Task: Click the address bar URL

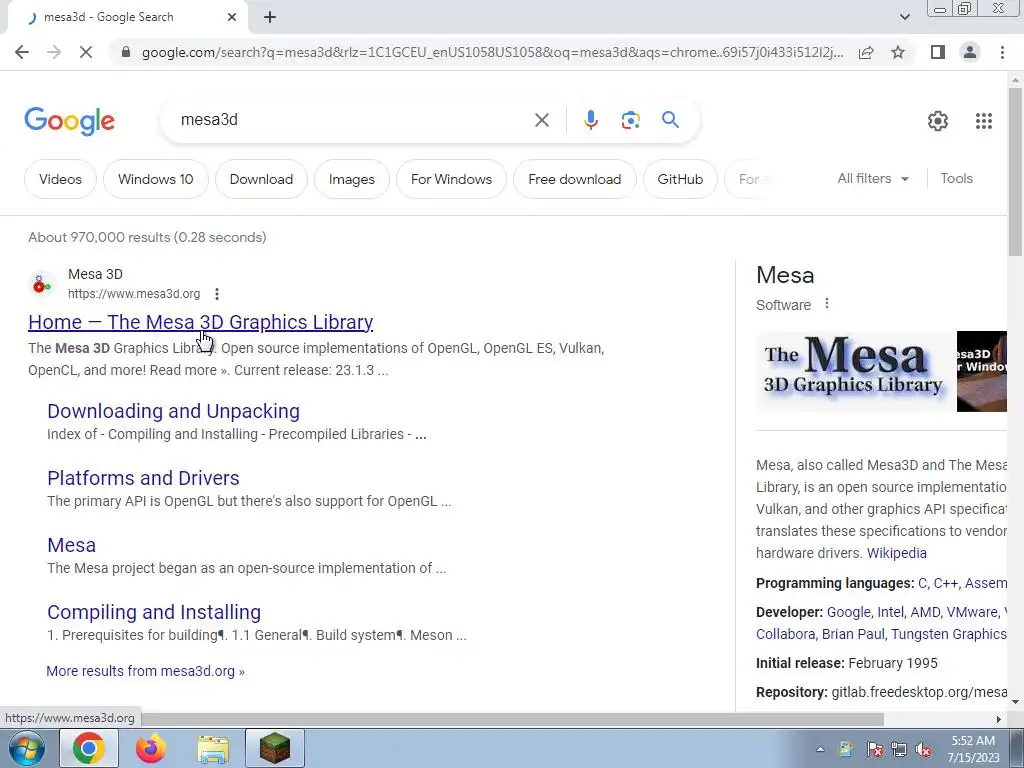Action: 492,52
